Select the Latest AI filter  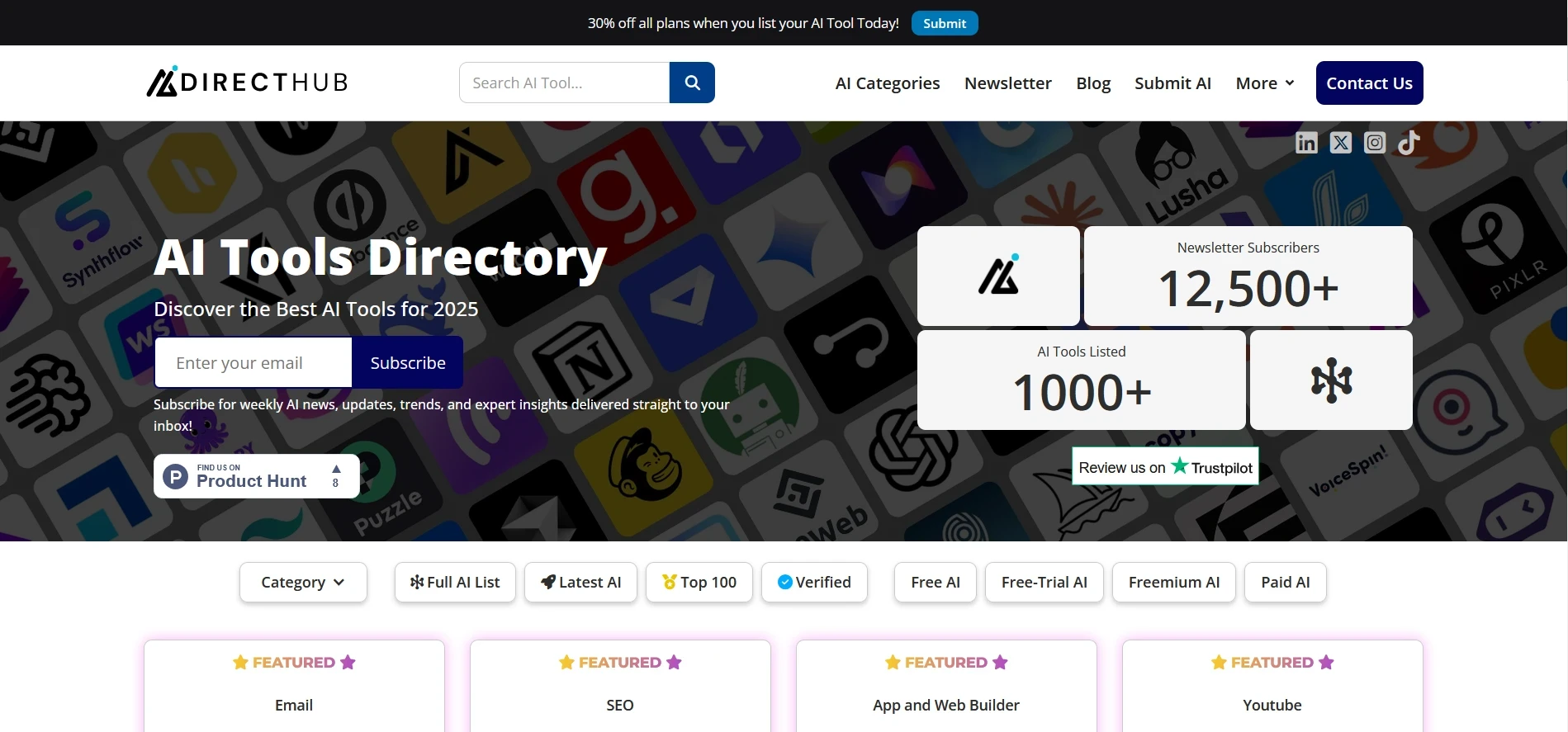point(580,583)
